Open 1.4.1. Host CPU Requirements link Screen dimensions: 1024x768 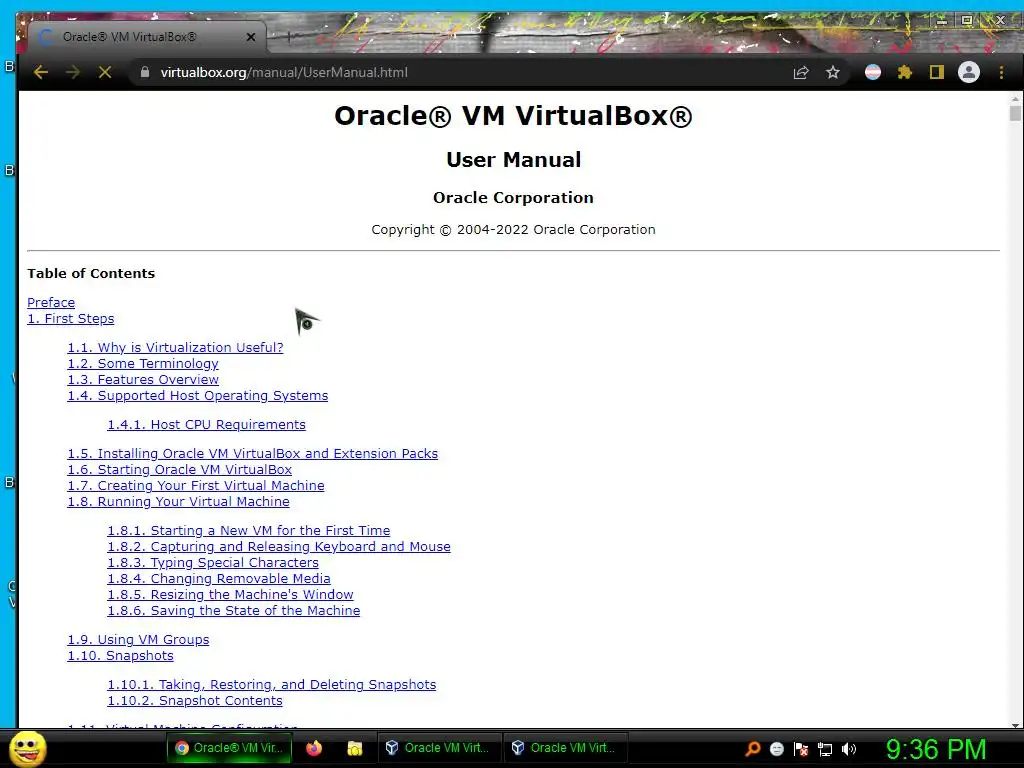point(206,424)
